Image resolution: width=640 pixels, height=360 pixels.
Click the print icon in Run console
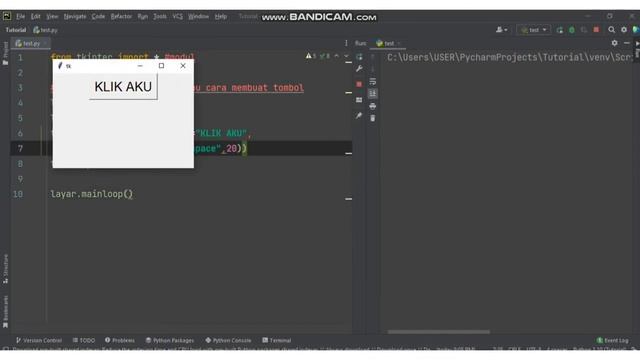pyautogui.click(x=373, y=106)
